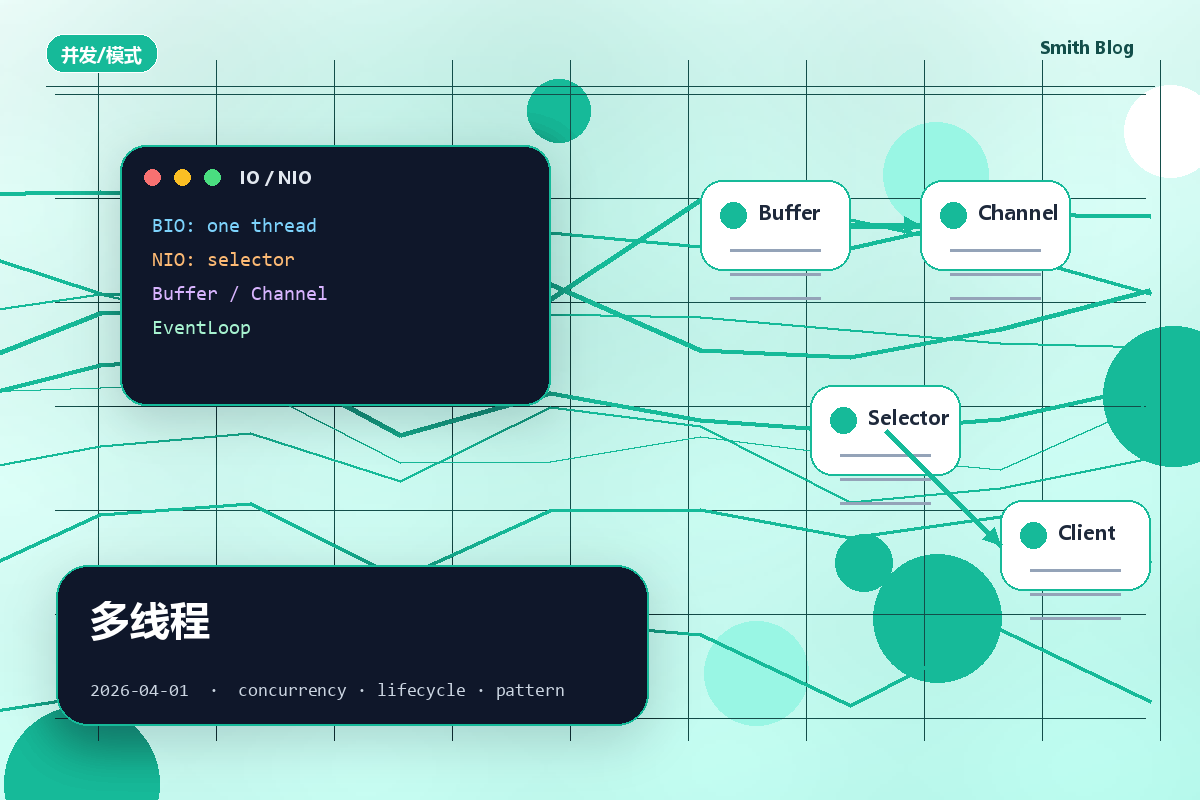
Task: Click the yellow dot in IO / NIO window
Action: [x=182, y=177]
